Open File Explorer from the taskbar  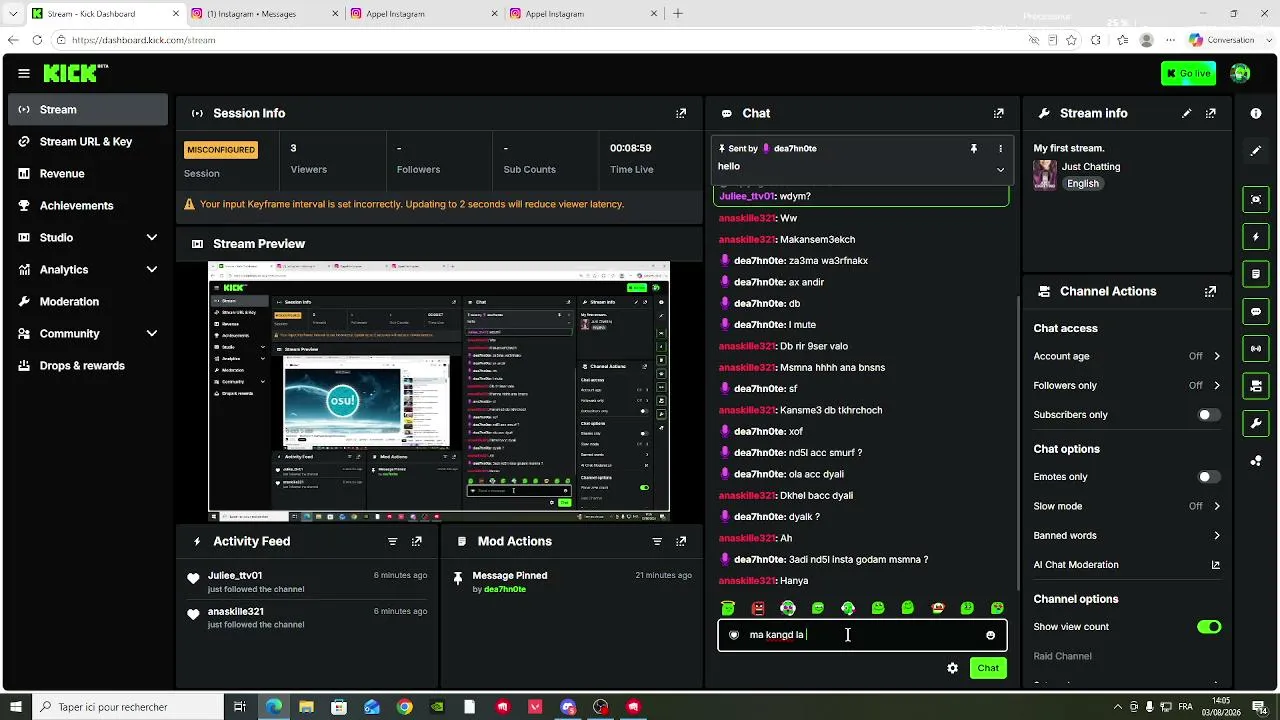coord(306,707)
